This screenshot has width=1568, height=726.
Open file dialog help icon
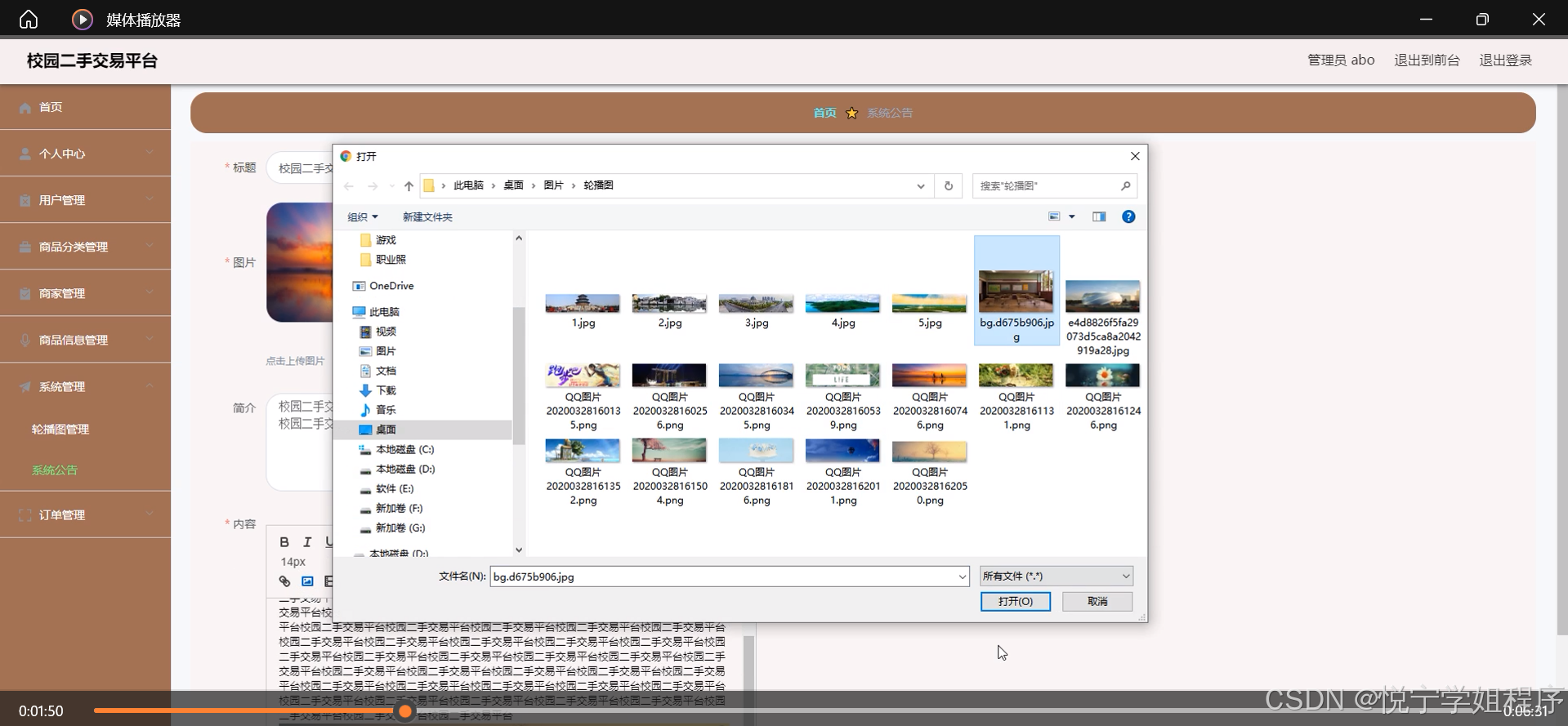(x=1128, y=216)
